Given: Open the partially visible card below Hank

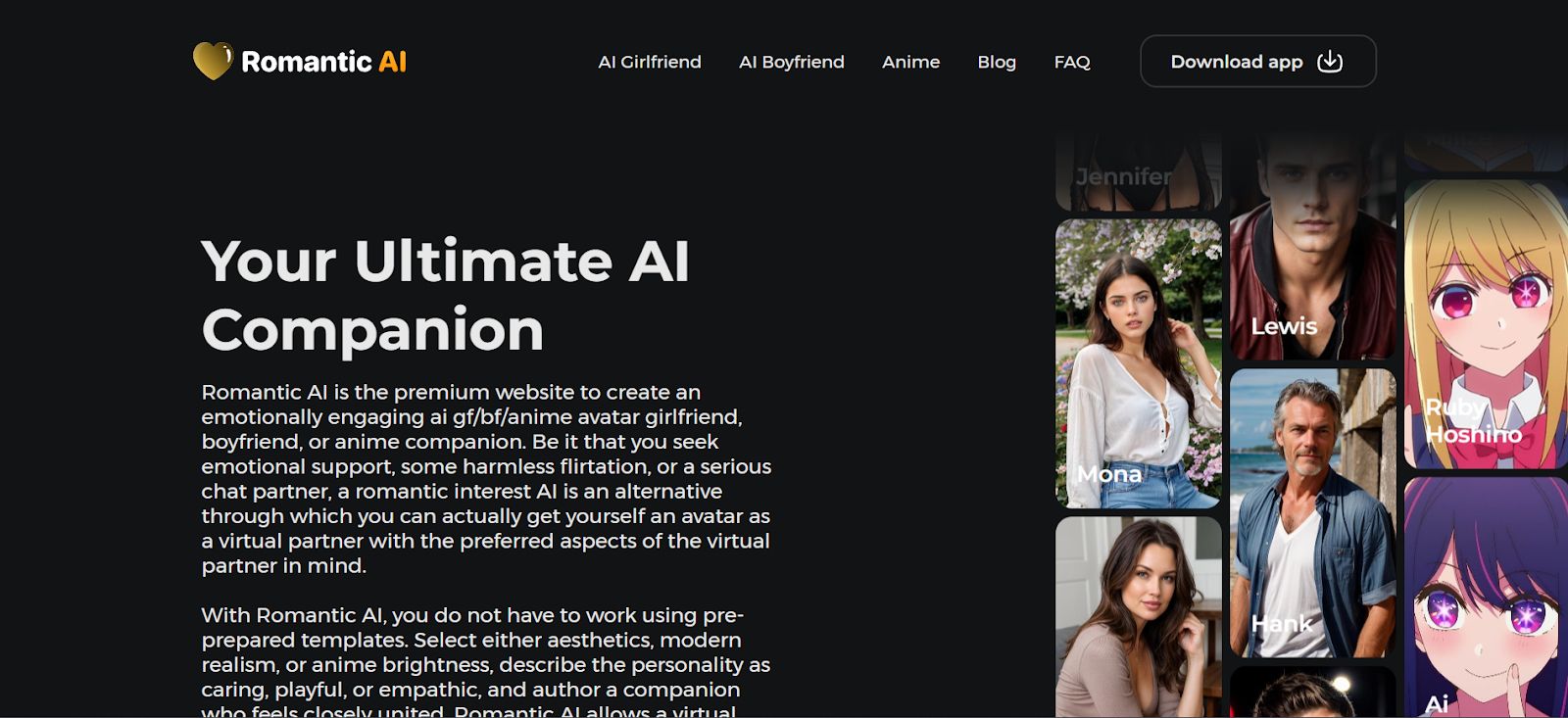Looking at the screenshot, I should [1313, 692].
